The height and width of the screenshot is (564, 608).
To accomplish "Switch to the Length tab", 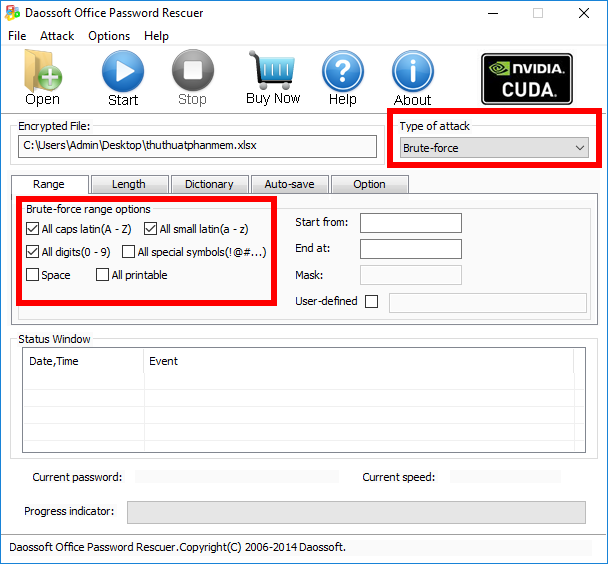I will pyautogui.click(x=129, y=184).
